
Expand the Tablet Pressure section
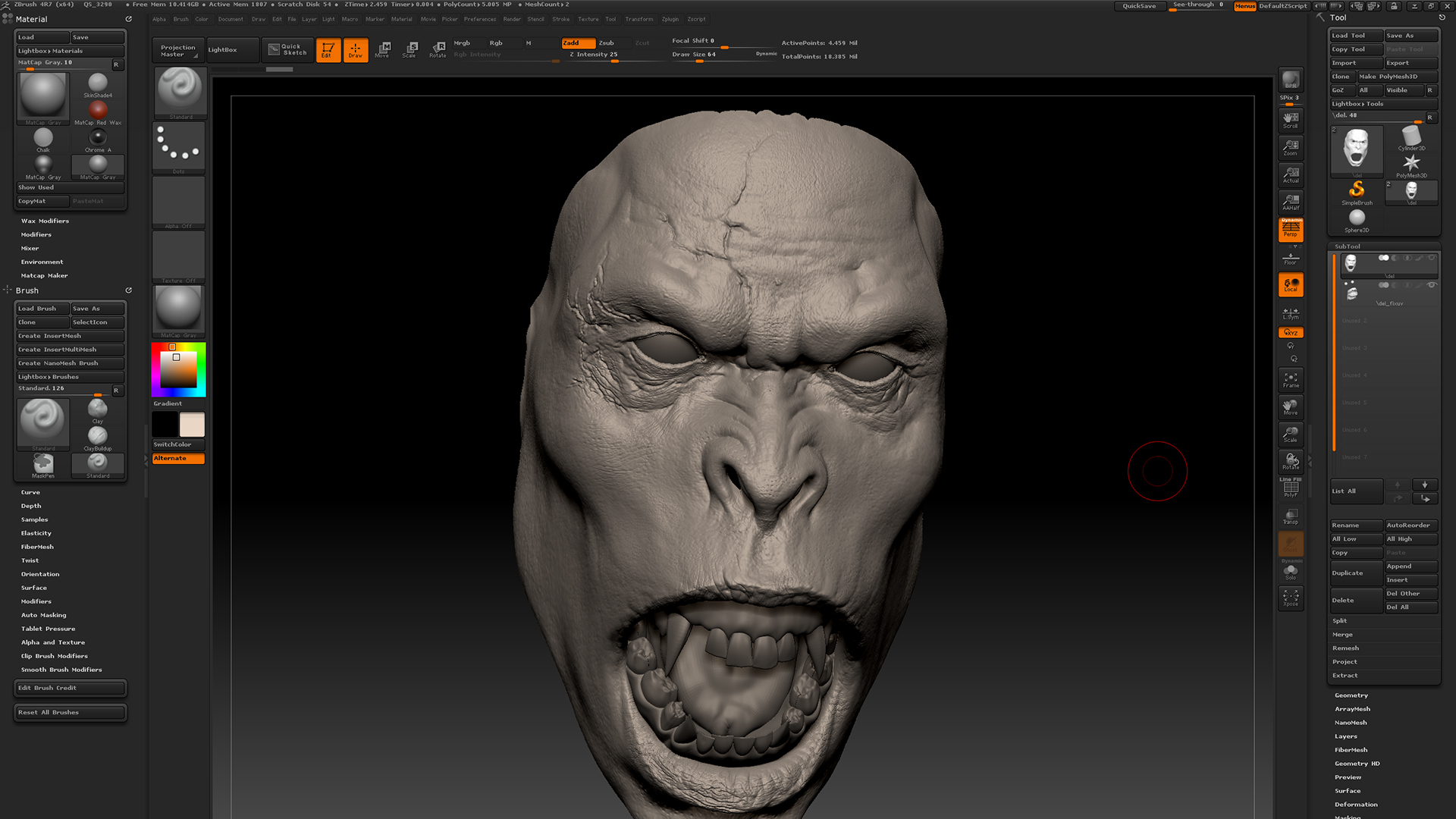pyautogui.click(x=48, y=629)
